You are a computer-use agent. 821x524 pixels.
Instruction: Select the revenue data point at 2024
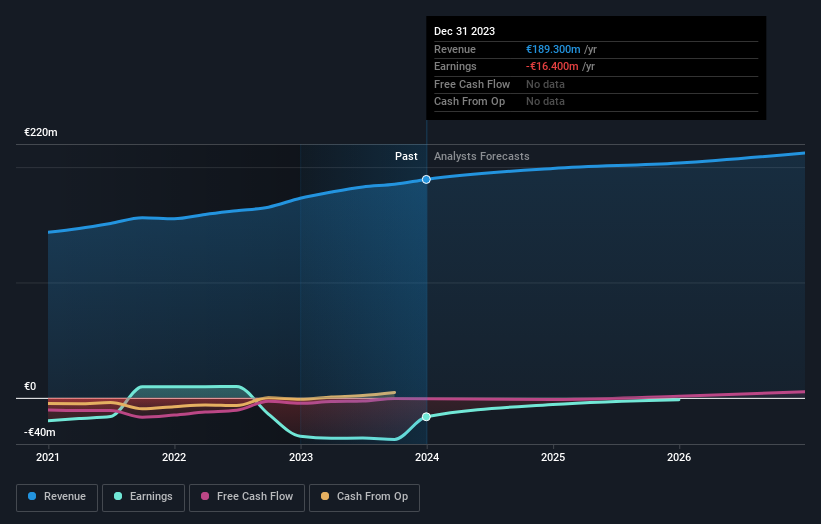[x=426, y=180]
